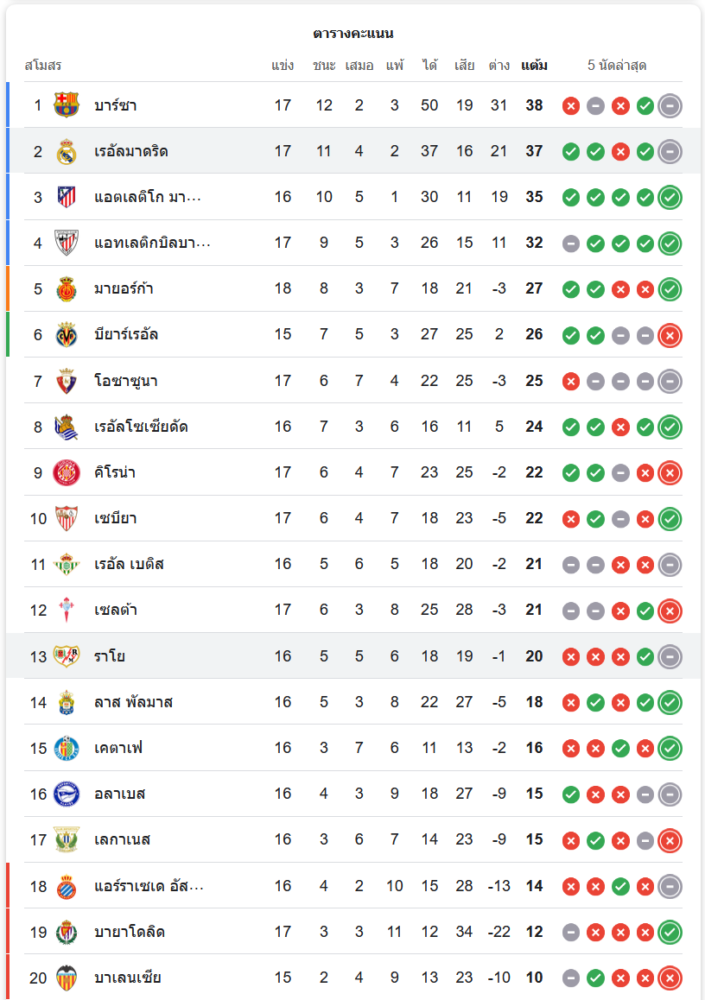Click Villarreal's latest loss indicator
The width and height of the screenshot is (705, 1000).
click(670, 334)
